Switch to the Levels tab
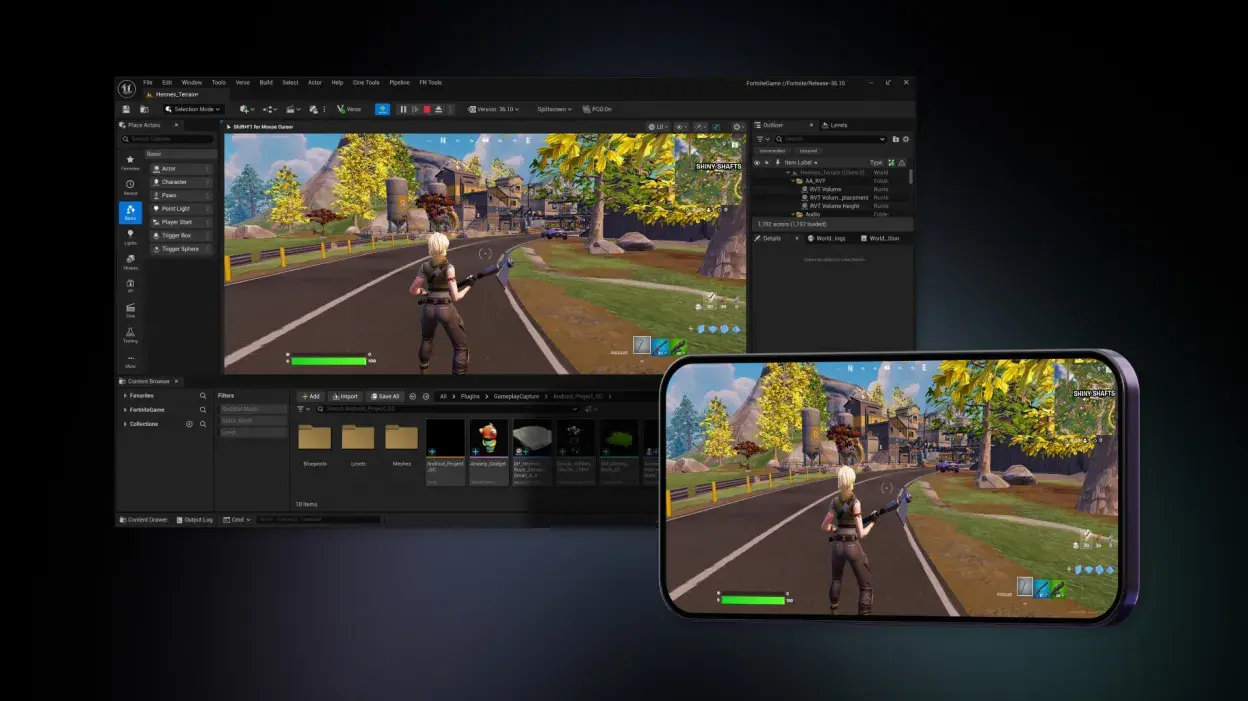Viewport: 1248px width, 701px height. coord(838,125)
